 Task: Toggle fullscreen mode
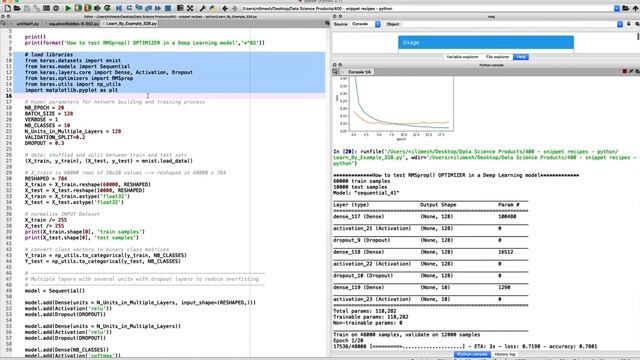tap(190, 8)
